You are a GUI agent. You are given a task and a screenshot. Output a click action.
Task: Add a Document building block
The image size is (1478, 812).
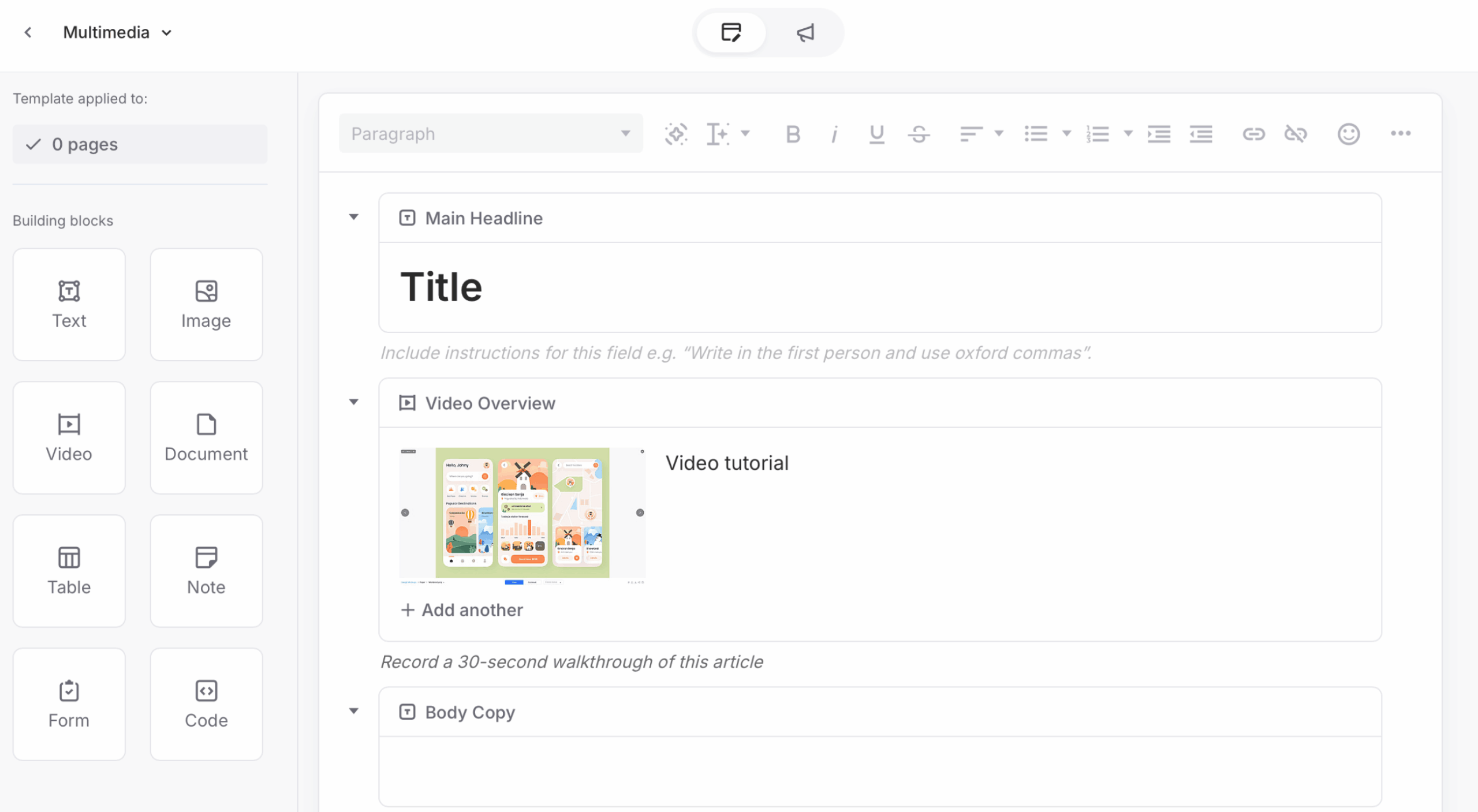click(x=206, y=438)
